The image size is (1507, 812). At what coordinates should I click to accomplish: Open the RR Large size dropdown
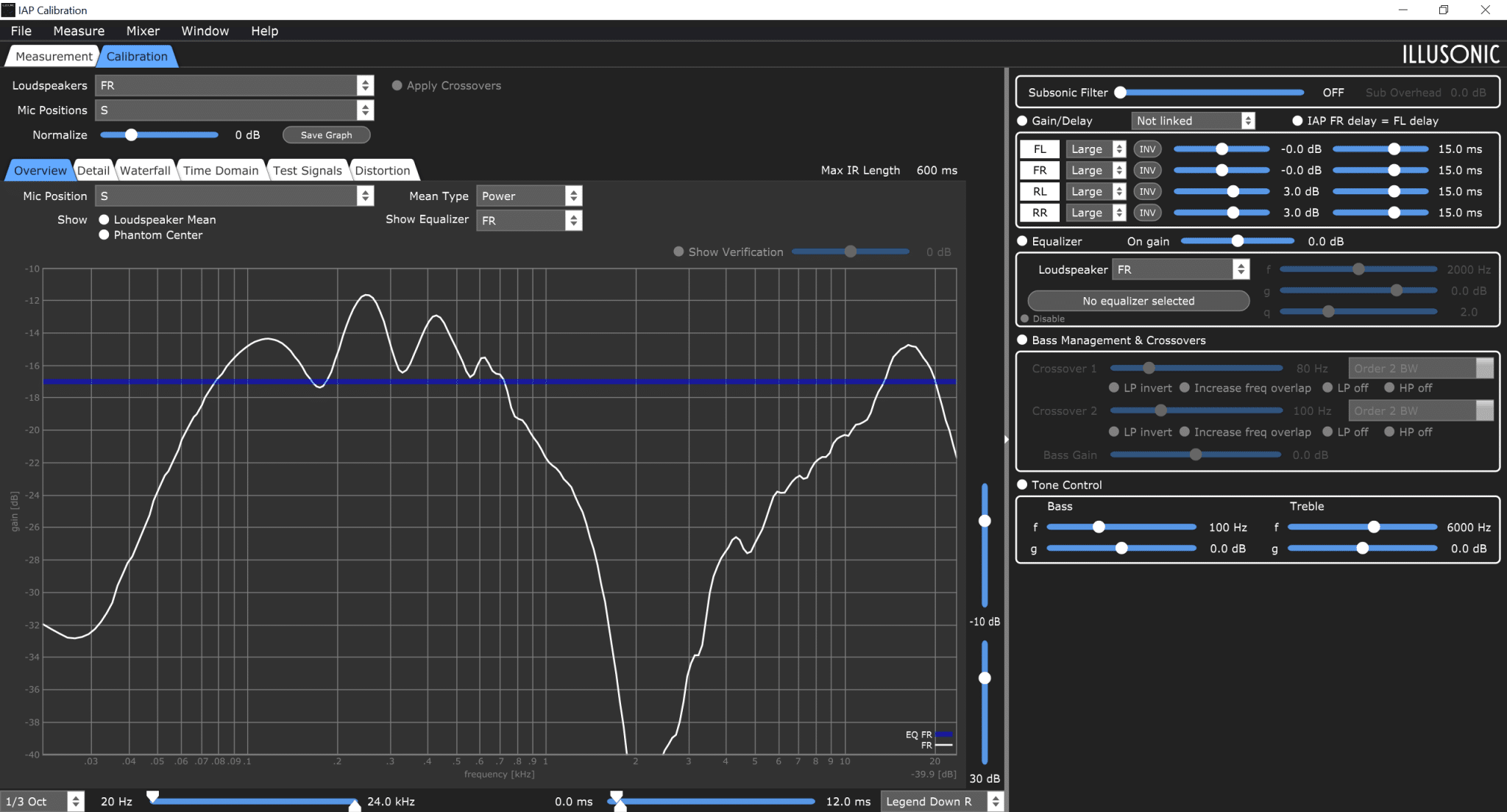coord(1096,213)
